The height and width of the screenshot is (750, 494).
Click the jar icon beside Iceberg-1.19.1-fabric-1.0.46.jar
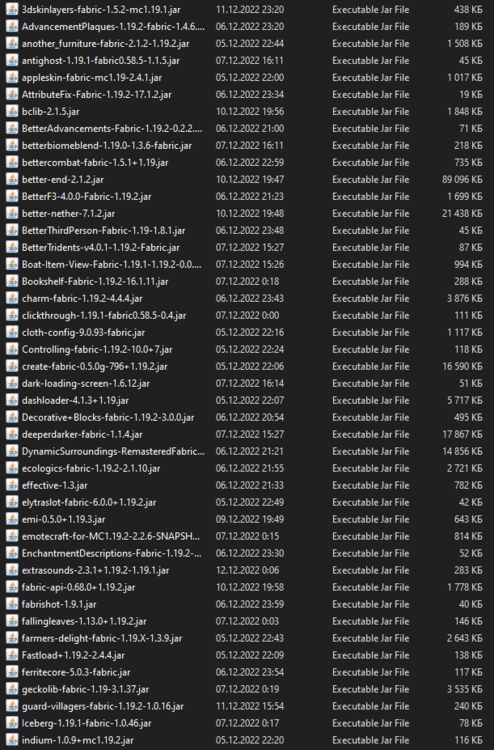(12, 723)
